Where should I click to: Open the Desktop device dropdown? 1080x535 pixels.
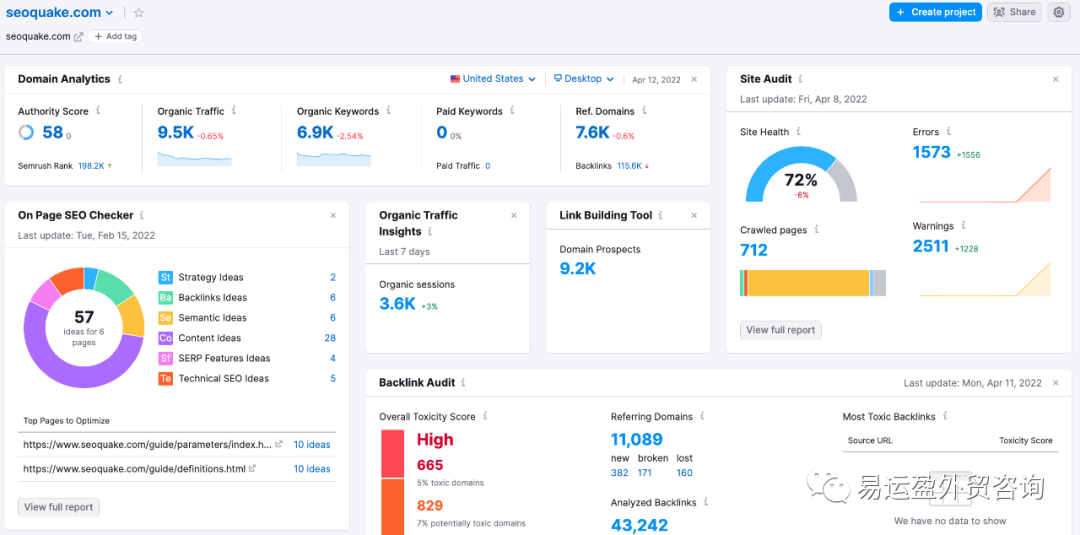coord(584,79)
